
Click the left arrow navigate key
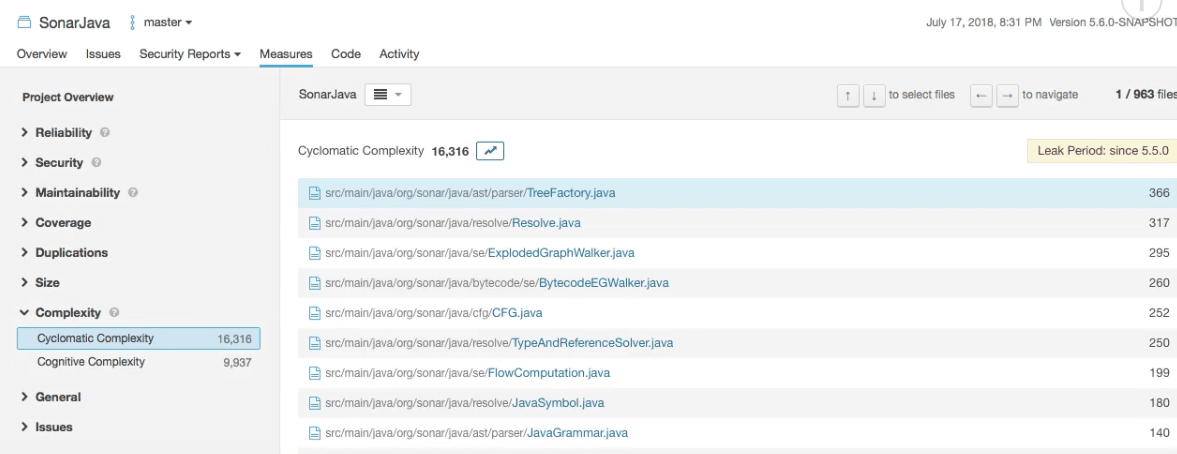coord(981,95)
